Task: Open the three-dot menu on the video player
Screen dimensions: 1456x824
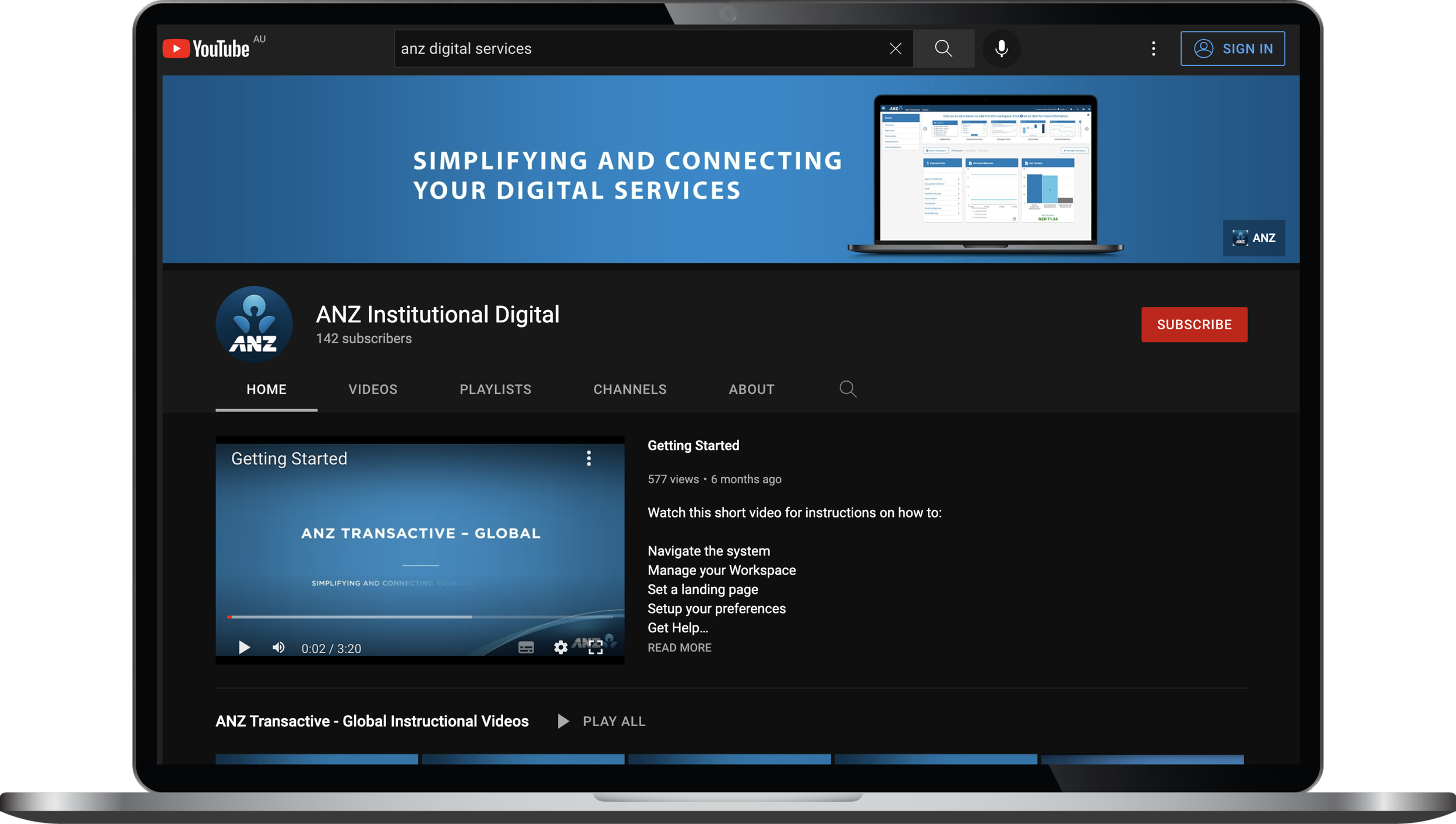Action: 589,459
